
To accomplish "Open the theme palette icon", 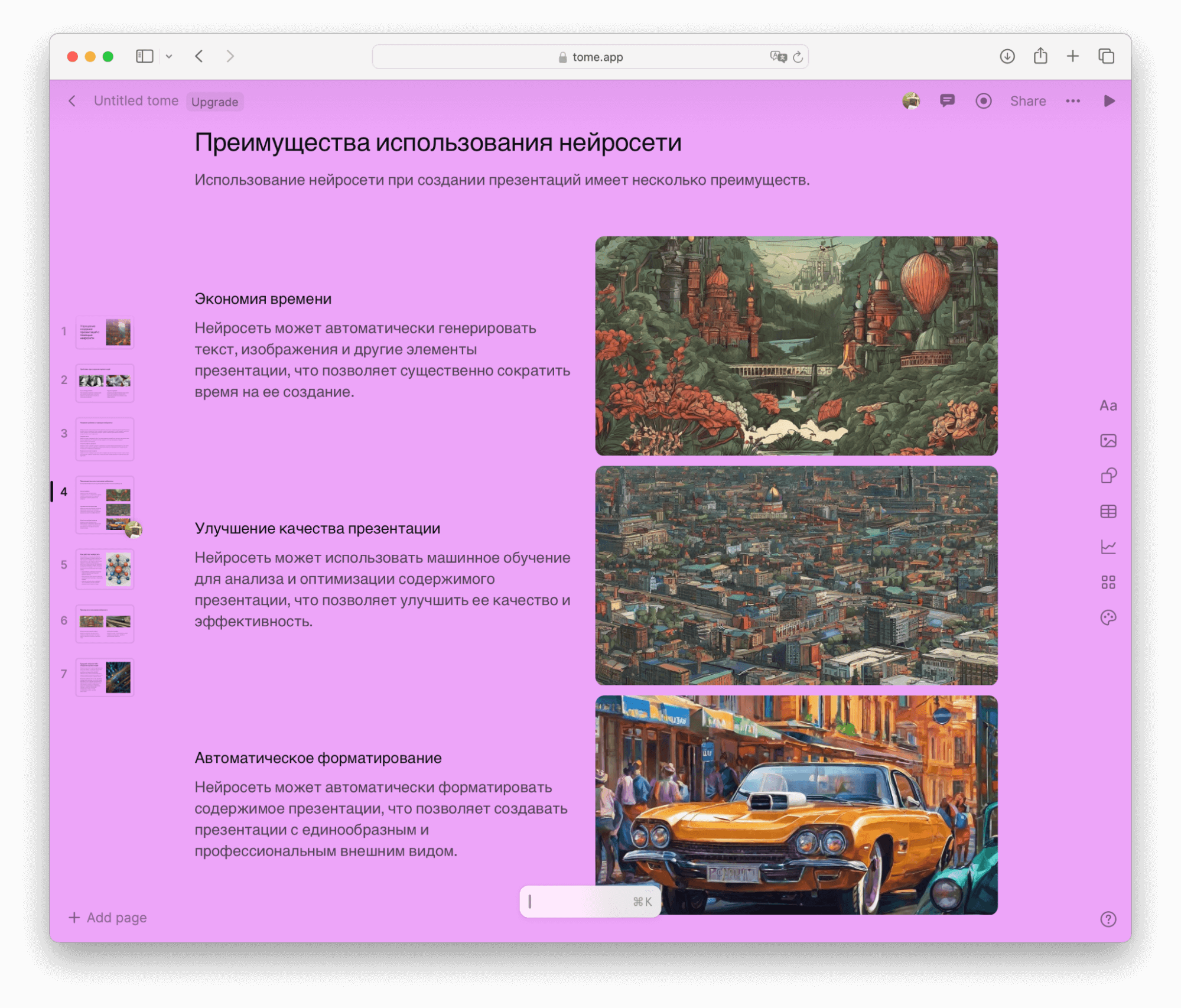I will pos(1108,617).
